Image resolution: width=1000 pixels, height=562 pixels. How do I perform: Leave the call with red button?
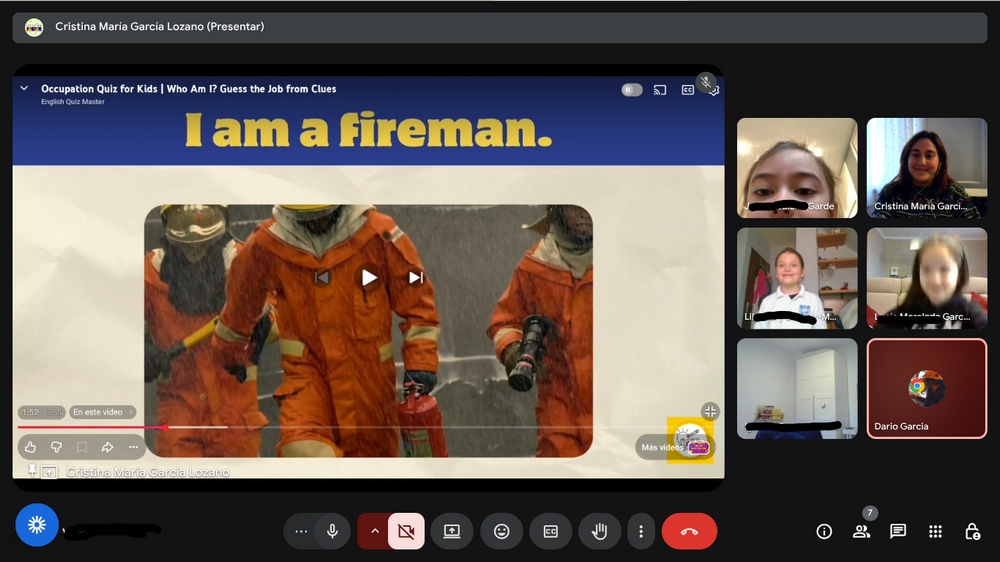[x=689, y=532]
